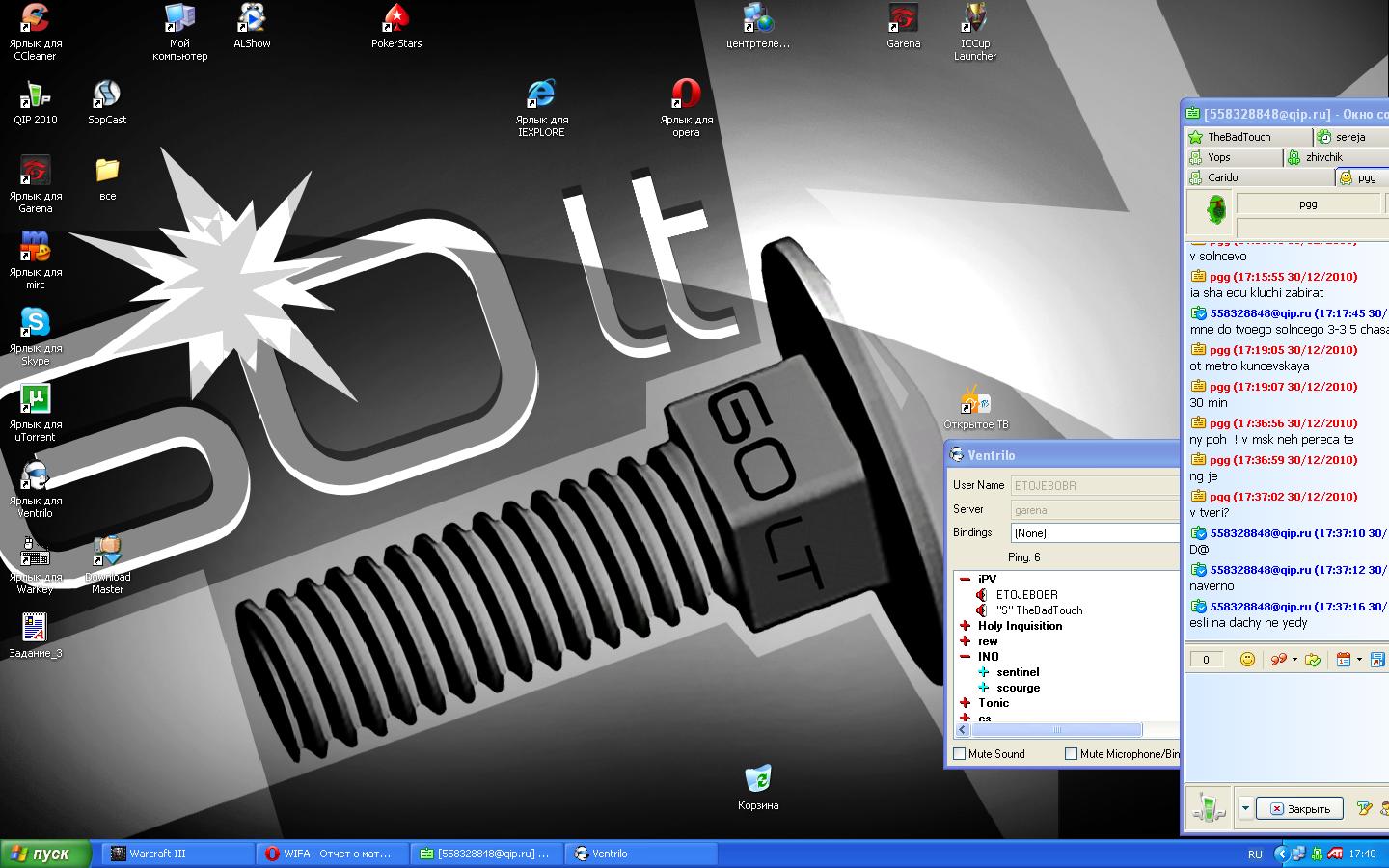Toggle Mute Microphone/Binds checkbox in Ventrilo
This screenshot has width=1389, height=868.
[x=1071, y=754]
